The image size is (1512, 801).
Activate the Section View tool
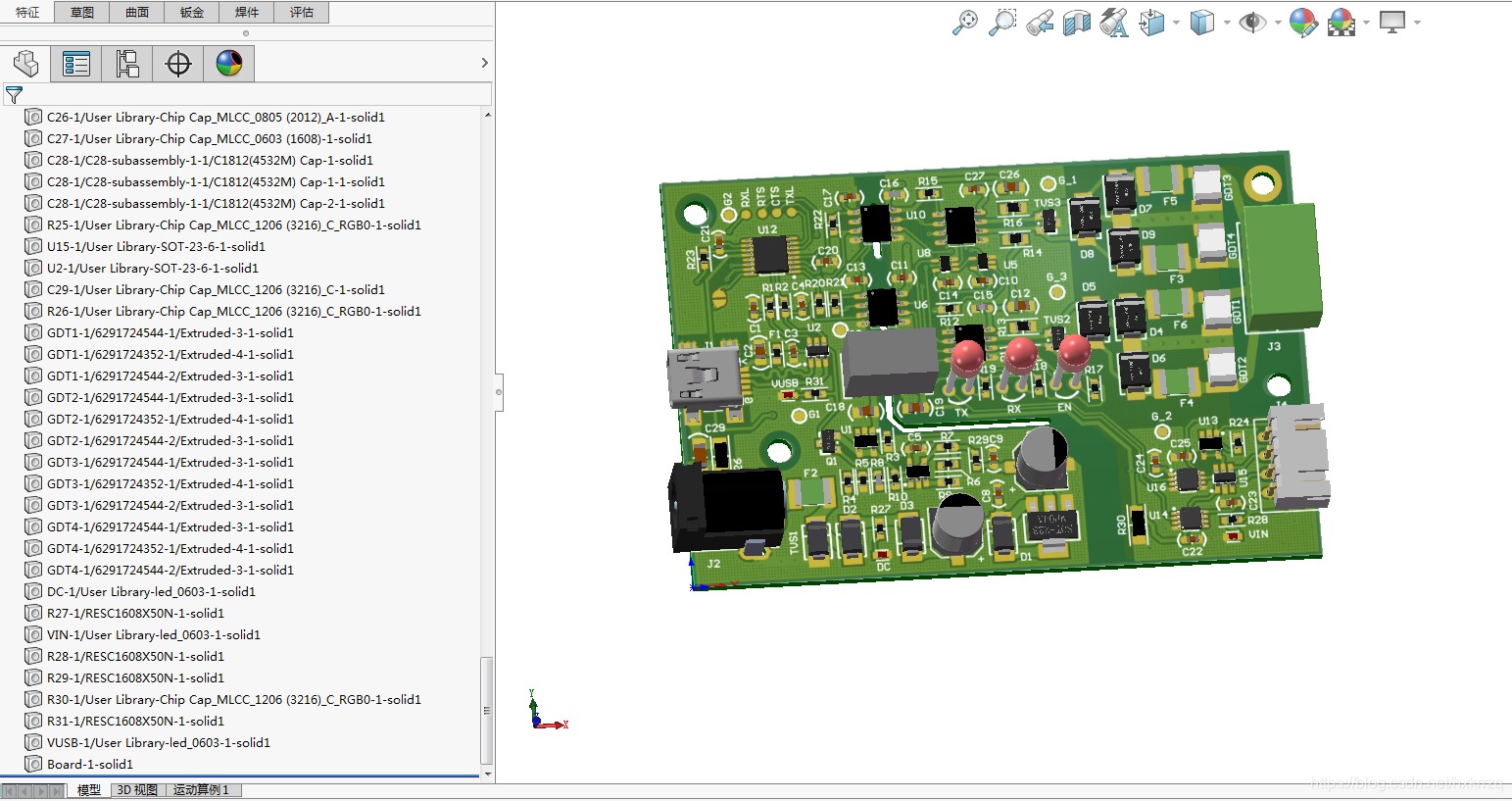tap(1077, 22)
